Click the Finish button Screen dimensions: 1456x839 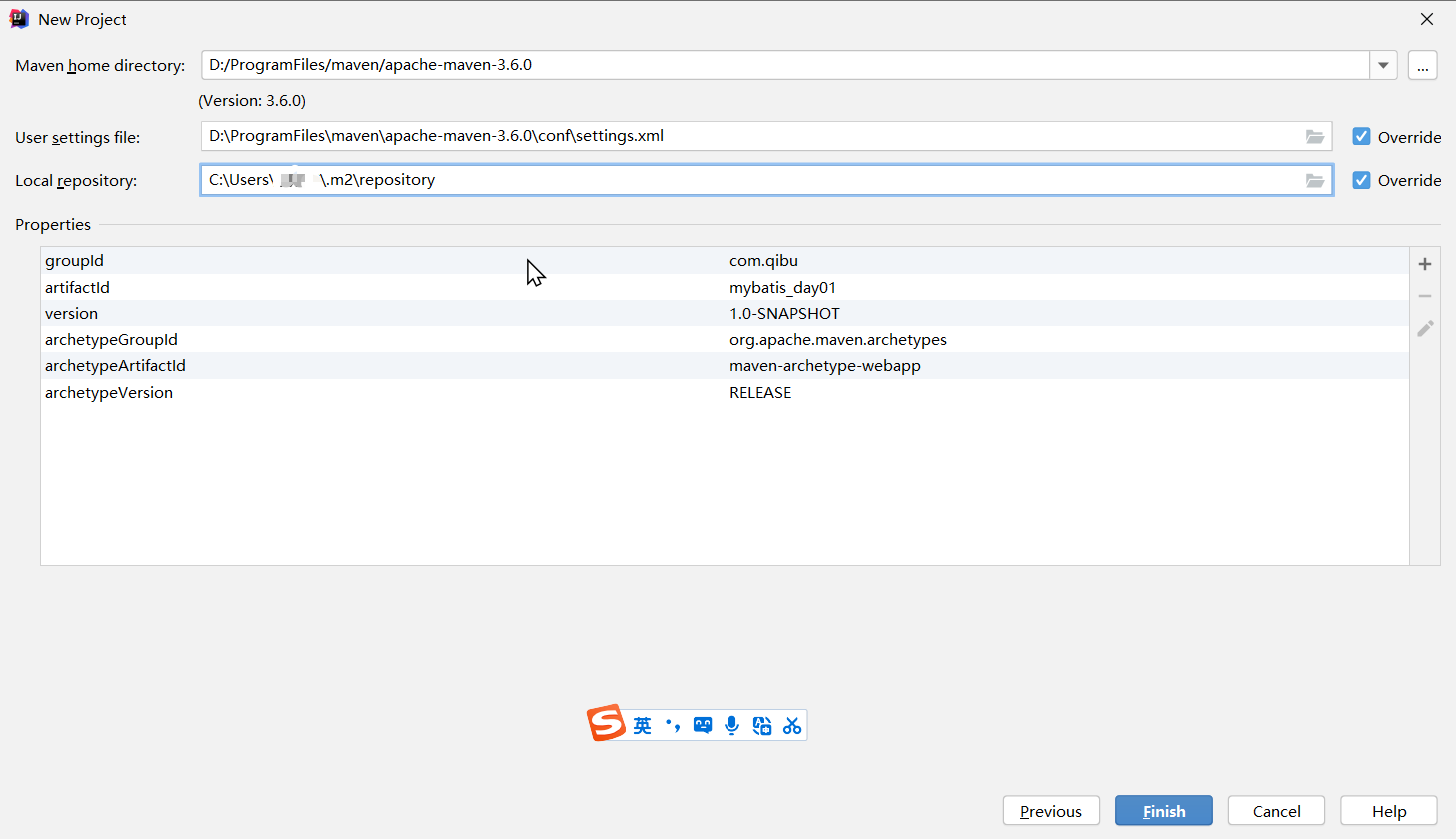coord(1164,811)
